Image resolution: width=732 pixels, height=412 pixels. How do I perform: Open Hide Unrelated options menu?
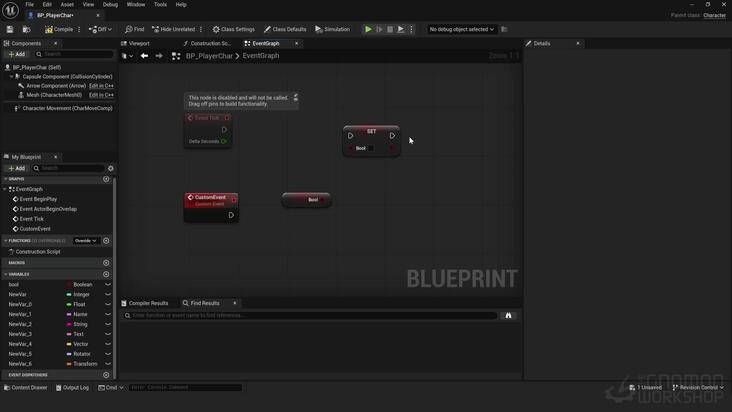(x=201, y=29)
